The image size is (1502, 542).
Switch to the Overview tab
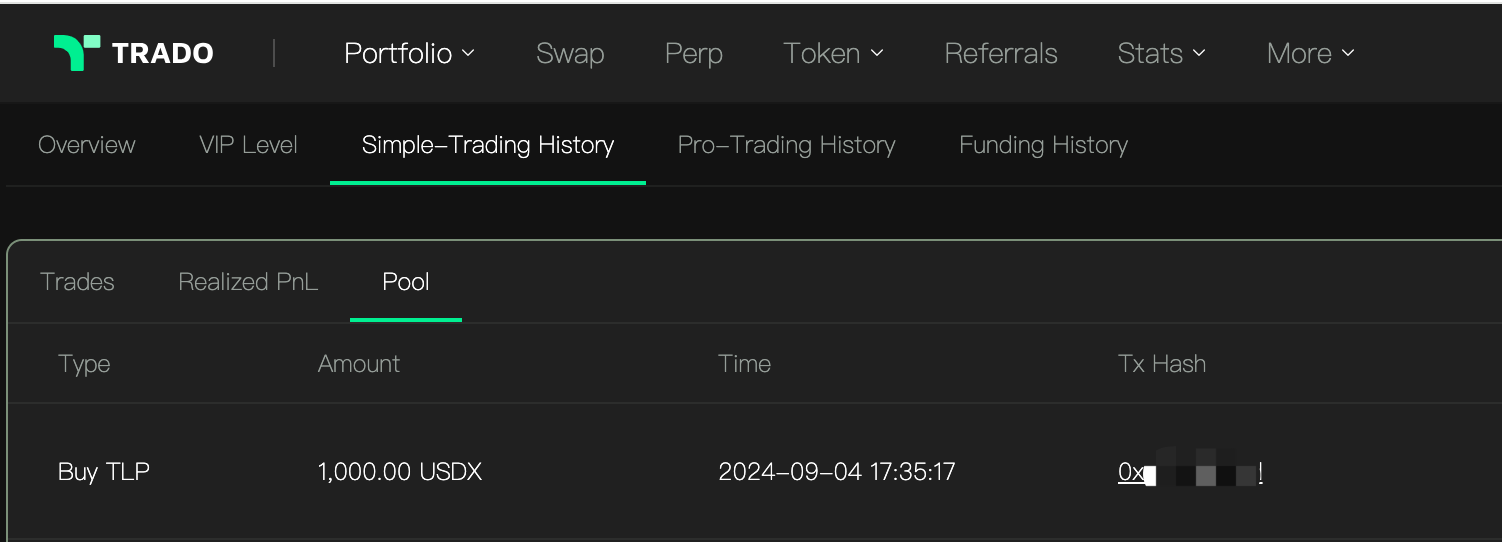pyautogui.click(x=87, y=145)
